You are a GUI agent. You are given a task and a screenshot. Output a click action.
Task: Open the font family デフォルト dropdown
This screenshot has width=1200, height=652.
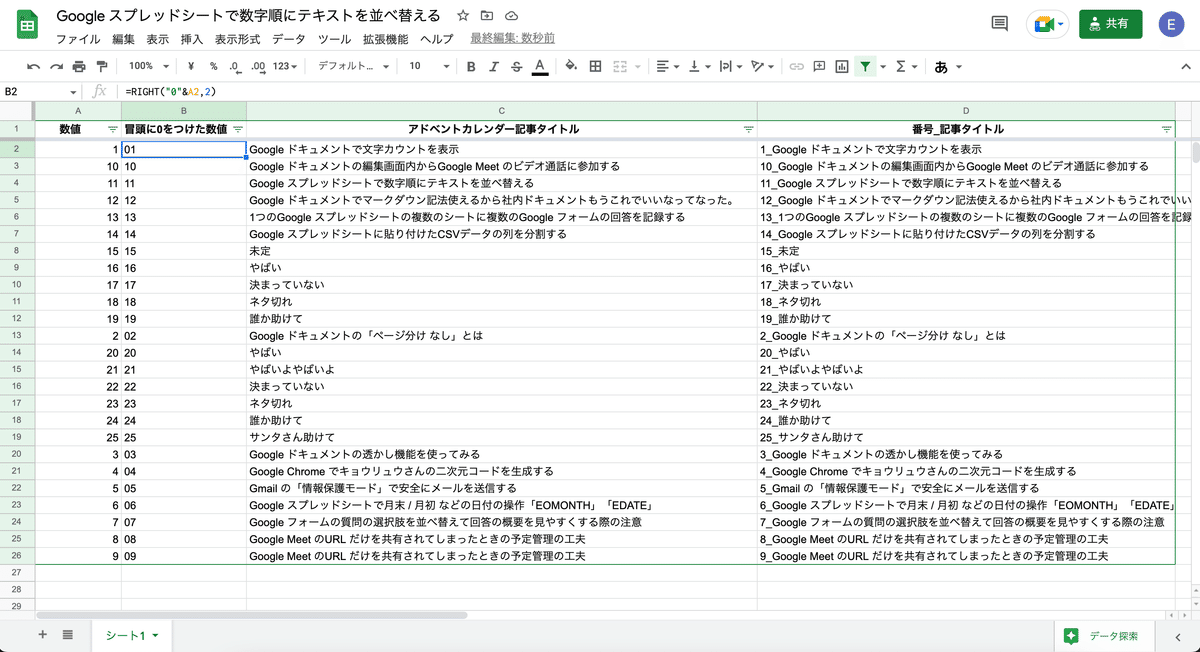(352, 66)
